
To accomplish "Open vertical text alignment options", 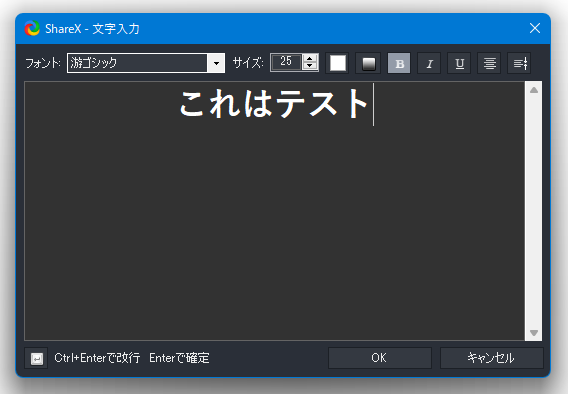I will pos(519,63).
